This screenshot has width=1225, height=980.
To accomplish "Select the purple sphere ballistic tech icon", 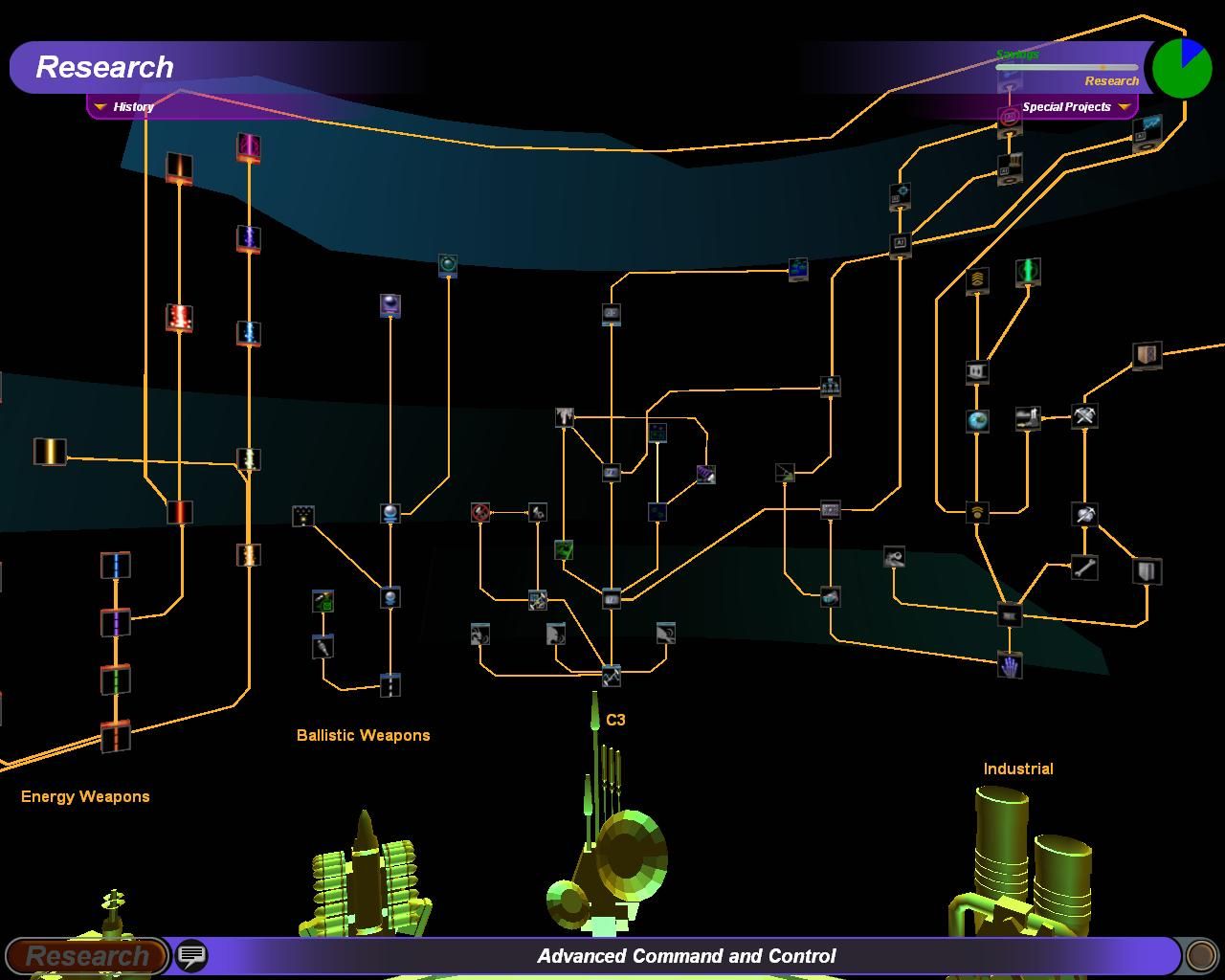I will click(390, 305).
